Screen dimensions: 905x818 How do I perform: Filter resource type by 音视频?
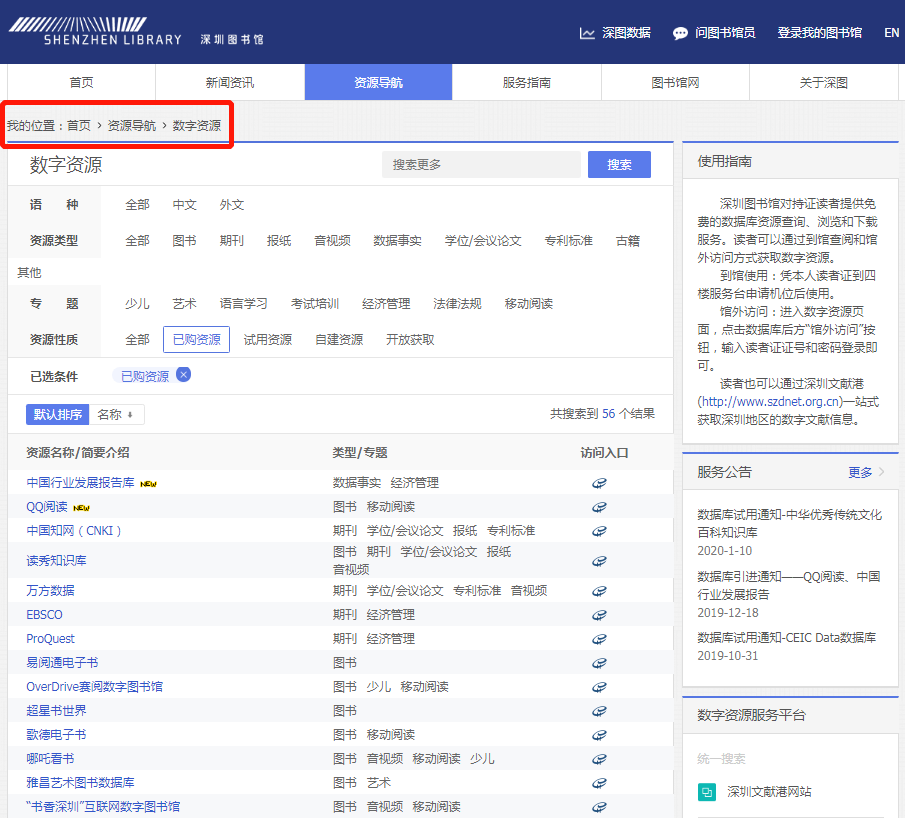pos(332,241)
